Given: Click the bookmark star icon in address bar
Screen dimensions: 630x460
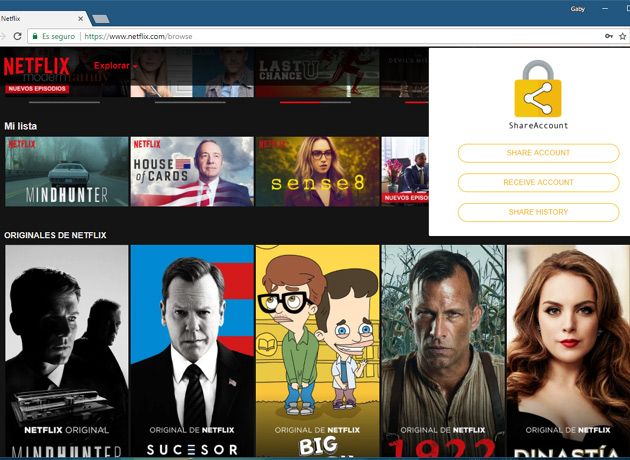Looking at the screenshot, I should point(622,36).
